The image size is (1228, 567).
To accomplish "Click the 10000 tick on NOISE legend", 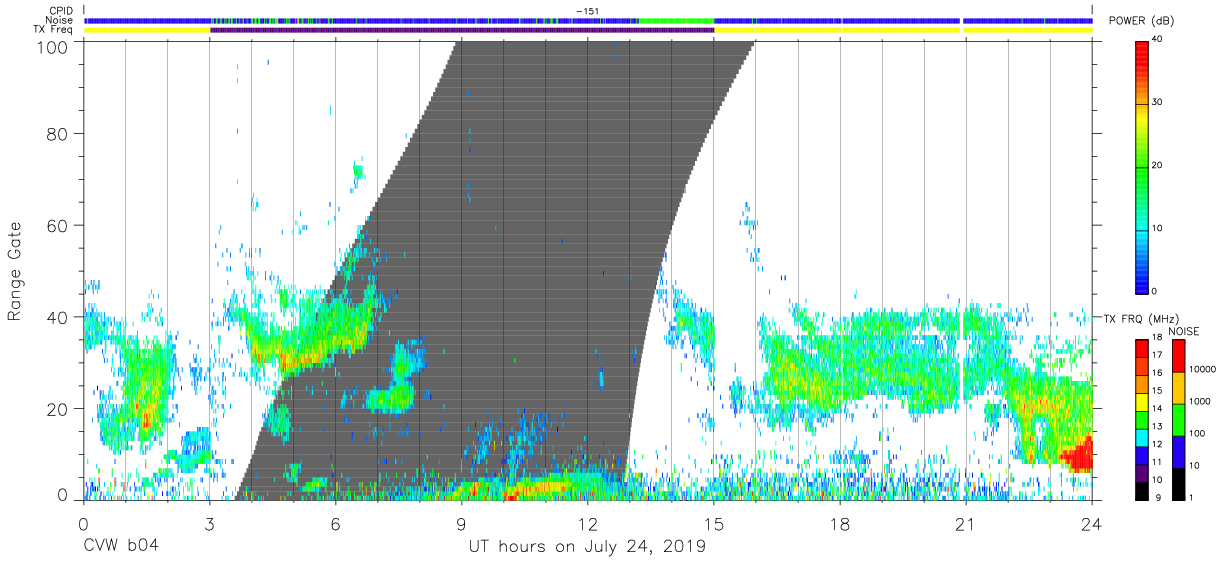I will pos(1202,370).
